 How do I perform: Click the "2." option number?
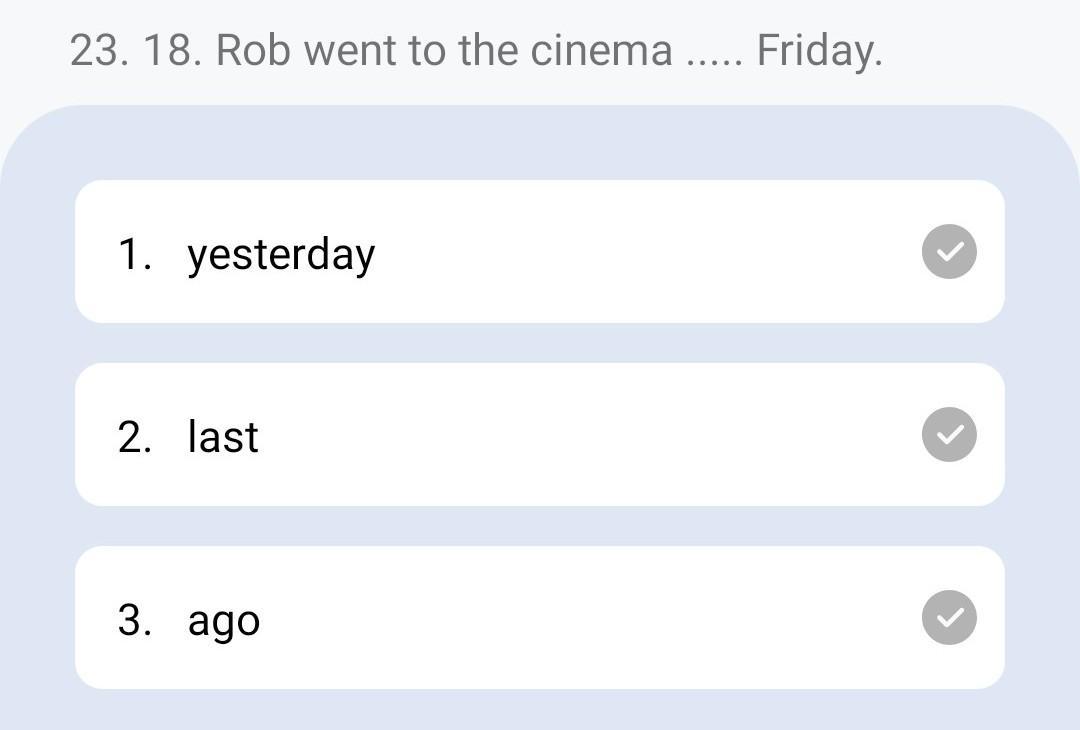(x=135, y=437)
